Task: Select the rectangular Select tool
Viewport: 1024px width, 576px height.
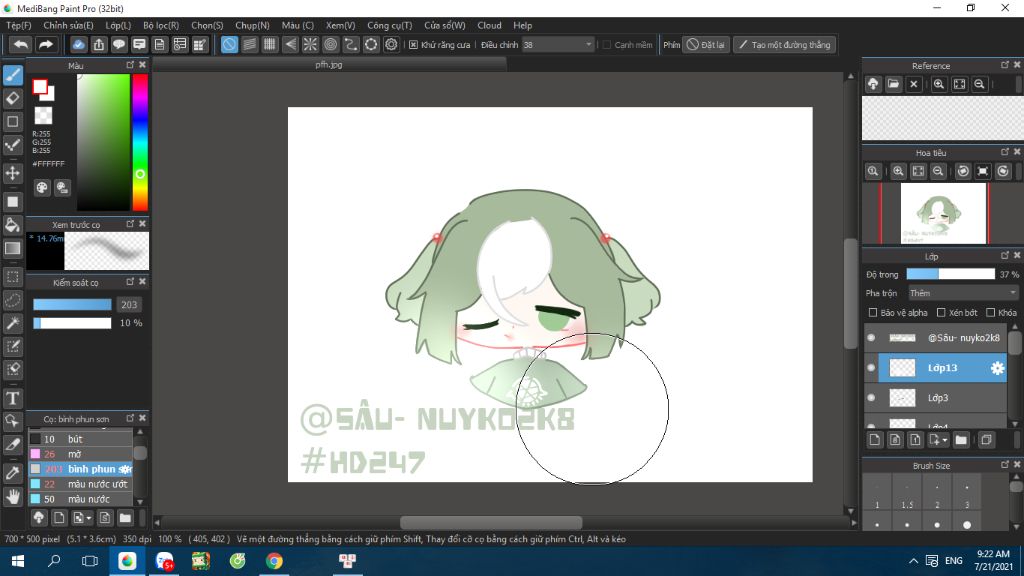Action: [12, 276]
